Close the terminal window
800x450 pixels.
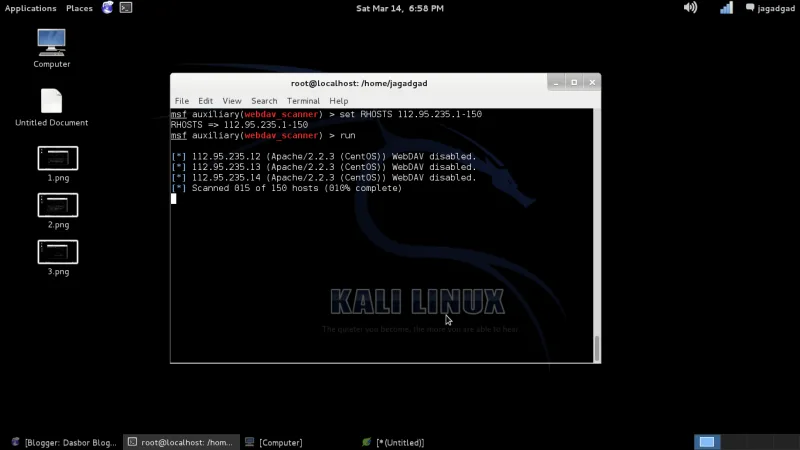(x=592, y=82)
